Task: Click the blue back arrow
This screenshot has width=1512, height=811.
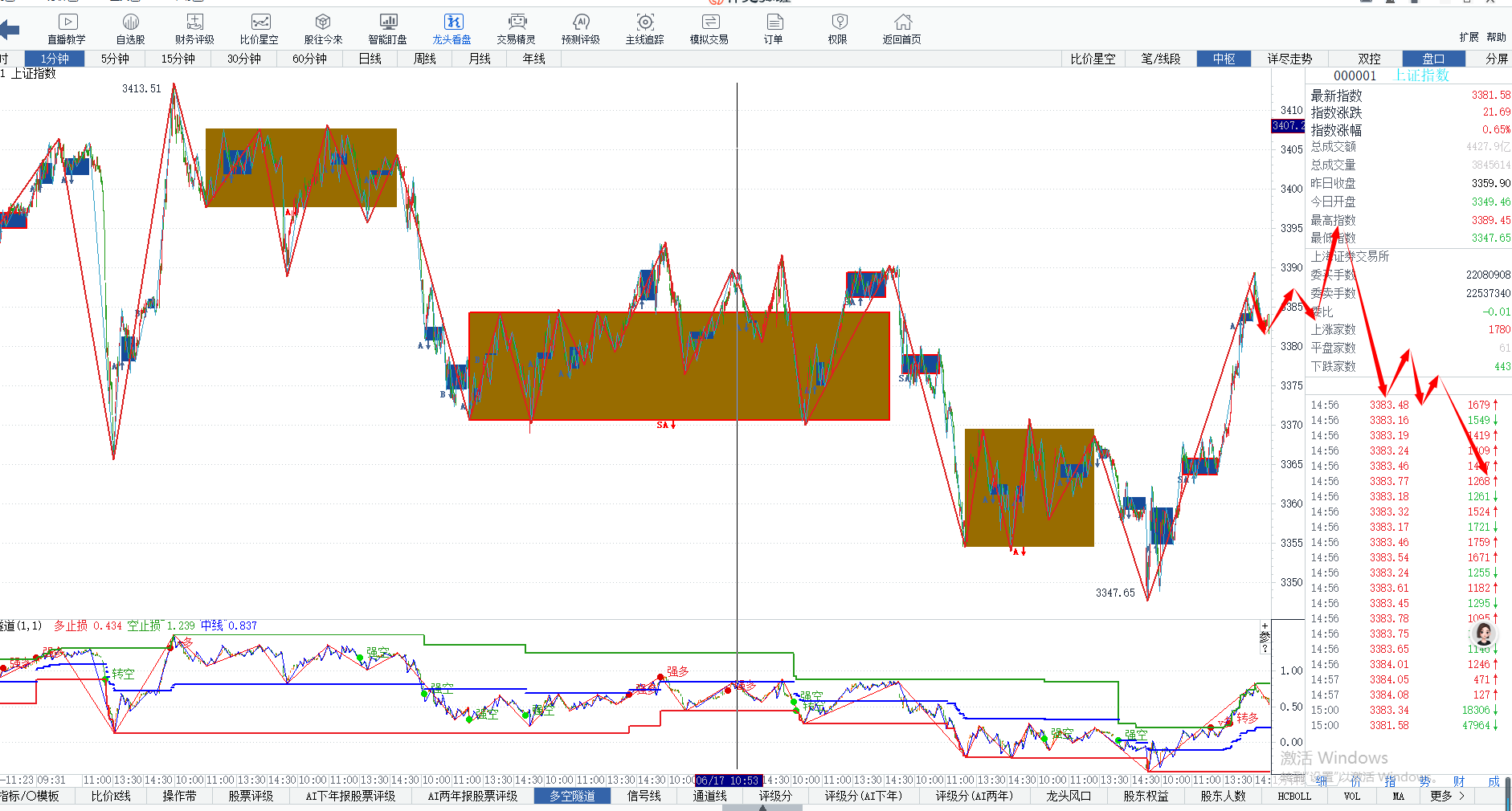Action: [x=10, y=31]
